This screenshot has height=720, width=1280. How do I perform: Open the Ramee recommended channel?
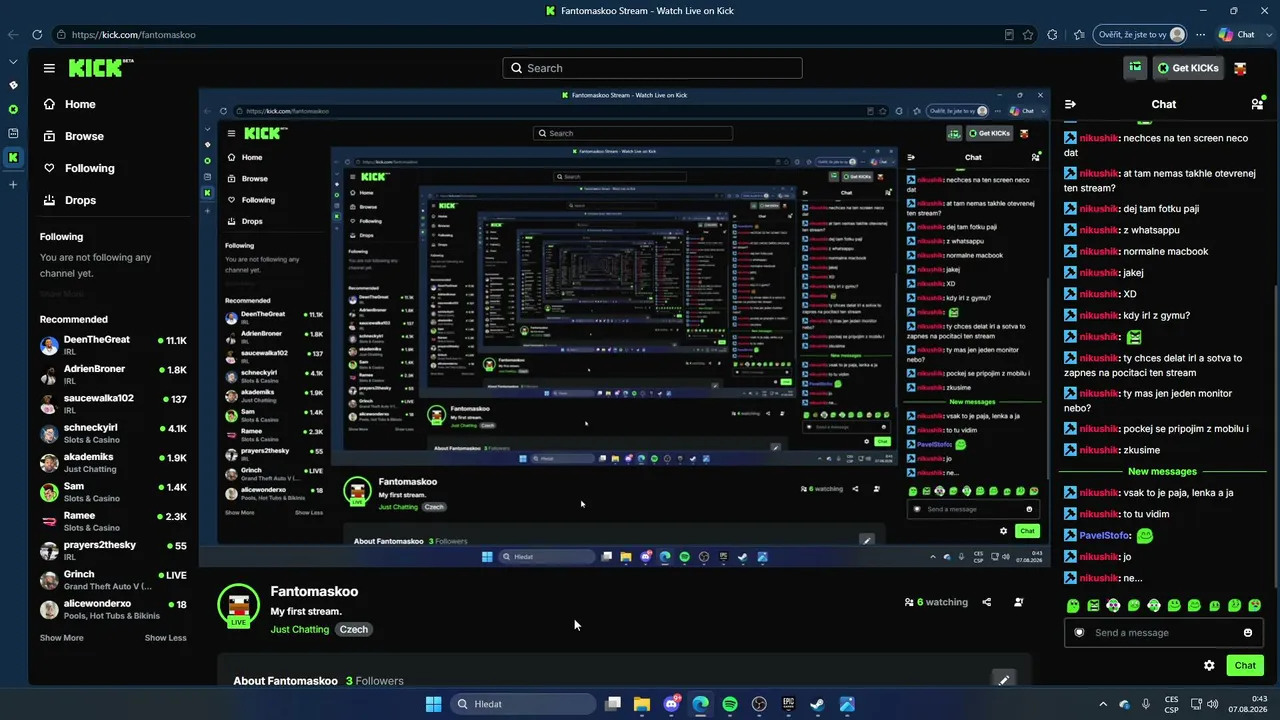click(x=113, y=521)
